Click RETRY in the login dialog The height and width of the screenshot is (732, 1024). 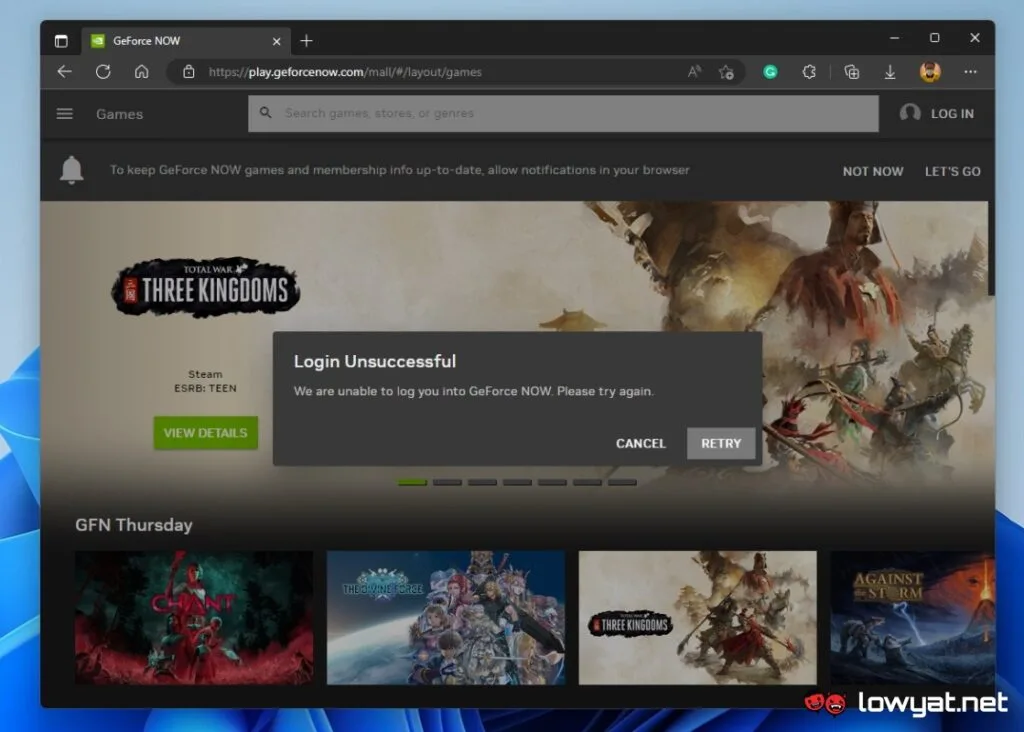click(721, 443)
